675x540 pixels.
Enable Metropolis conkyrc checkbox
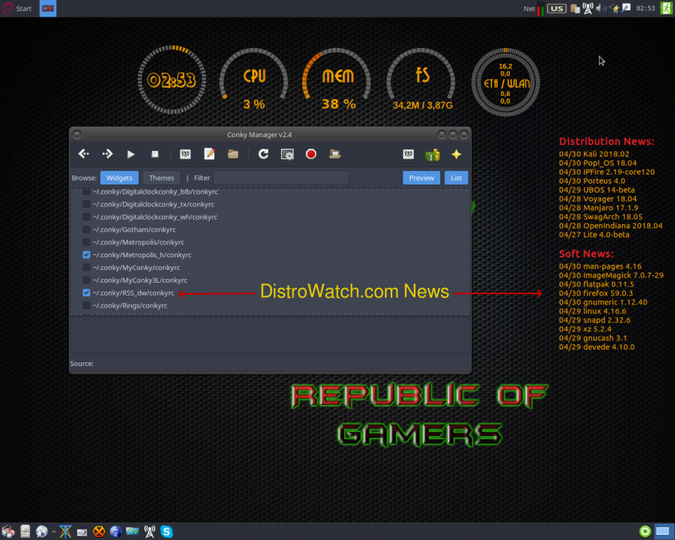click(87, 242)
